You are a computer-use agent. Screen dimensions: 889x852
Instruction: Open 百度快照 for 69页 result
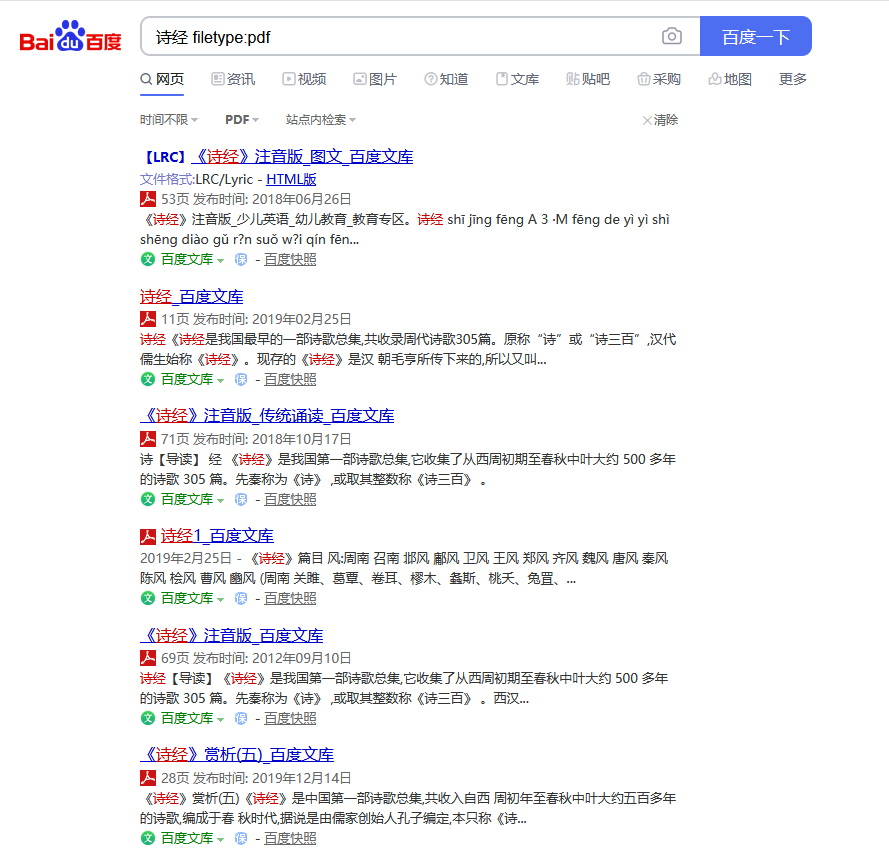coord(290,718)
